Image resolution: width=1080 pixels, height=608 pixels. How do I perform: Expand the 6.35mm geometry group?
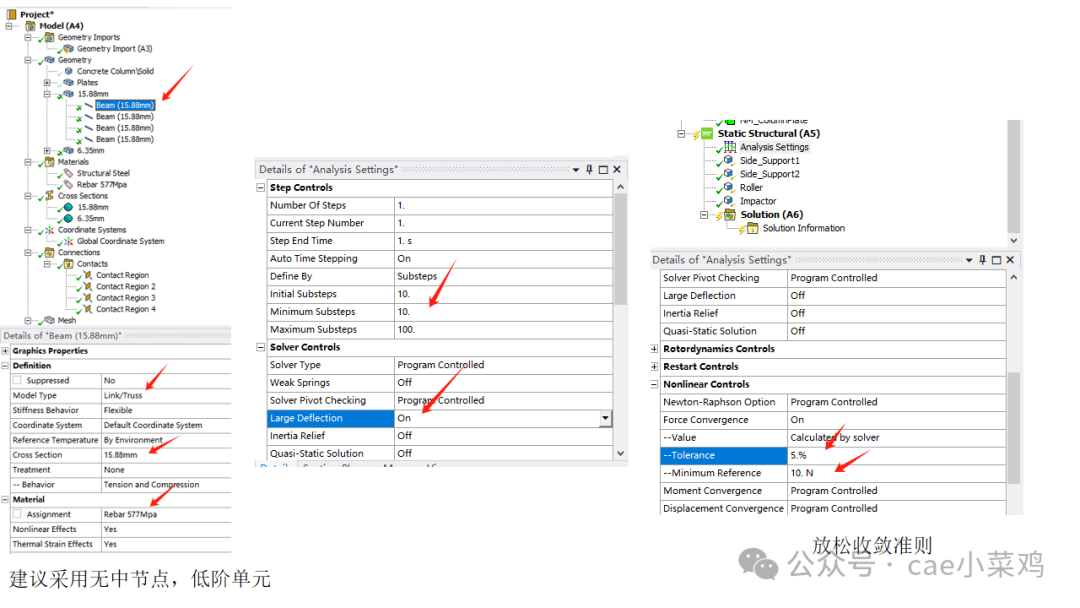[48, 150]
